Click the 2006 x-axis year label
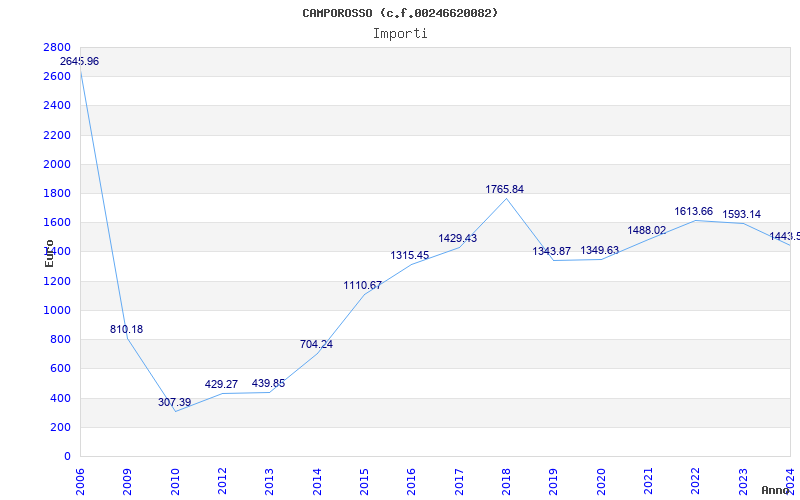Image resolution: width=800 pixels, height=500 pixels. point(81,478)
